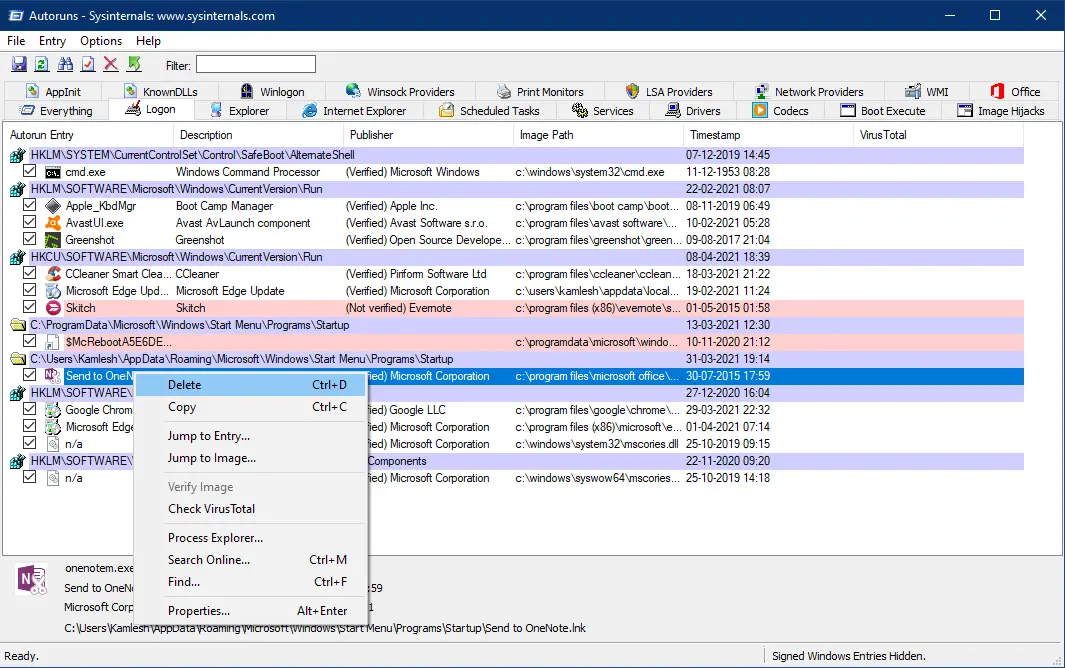Click the red Skitch entry icon
Image resolution: width=1065 pixels, height=668 pixels.
coord(53,308)
